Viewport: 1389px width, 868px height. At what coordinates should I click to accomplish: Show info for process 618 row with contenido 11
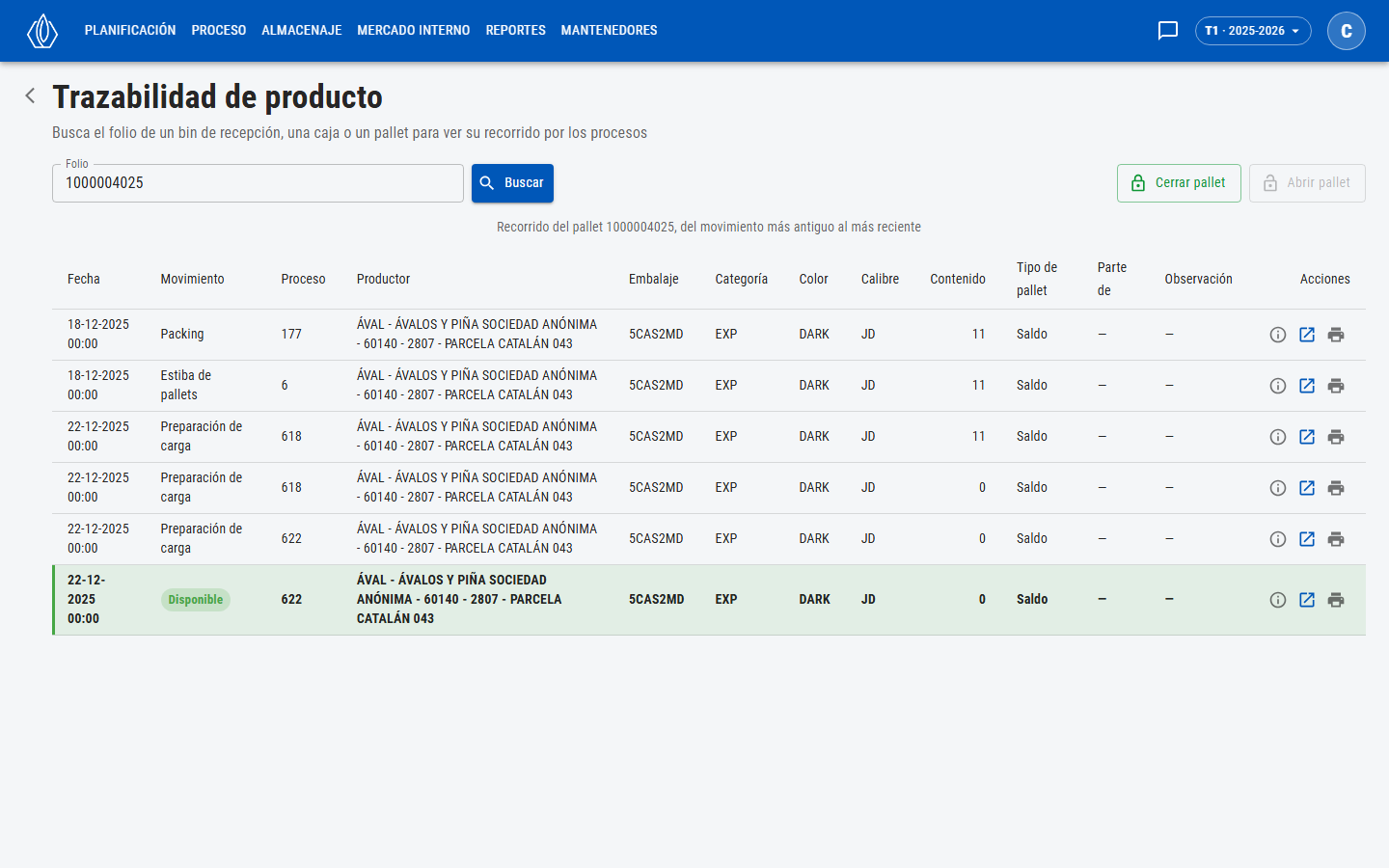click(x=1278, y=437)
